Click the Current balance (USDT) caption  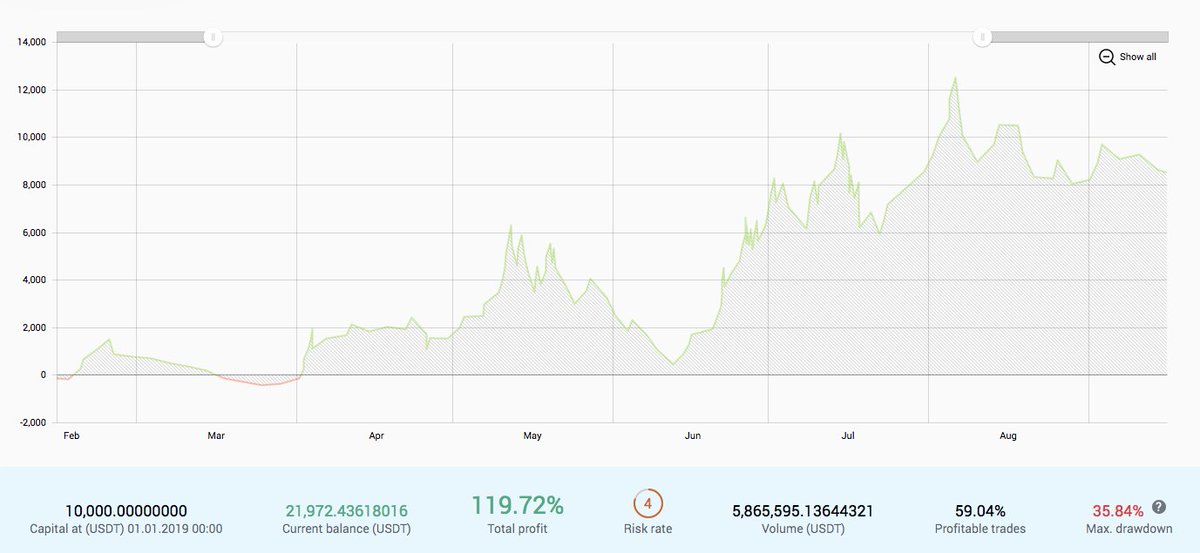click(x=346, y=528)
